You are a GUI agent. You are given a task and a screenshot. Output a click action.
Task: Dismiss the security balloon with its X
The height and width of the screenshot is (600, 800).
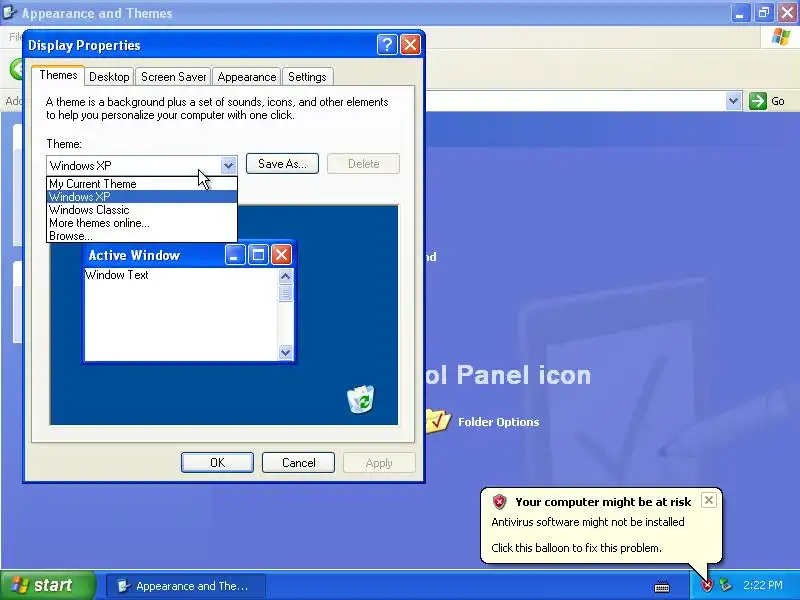(x=709, y=500)
